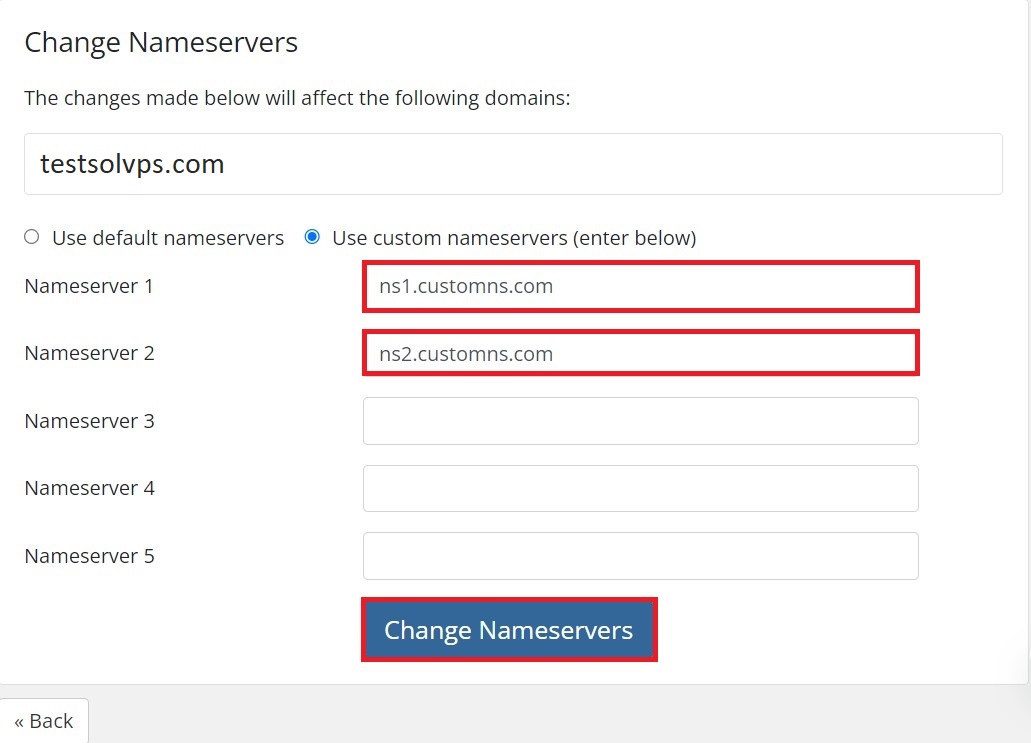Select the Use default nameservers radio button
Screen dimensions: 1031x743
(32, 237)
